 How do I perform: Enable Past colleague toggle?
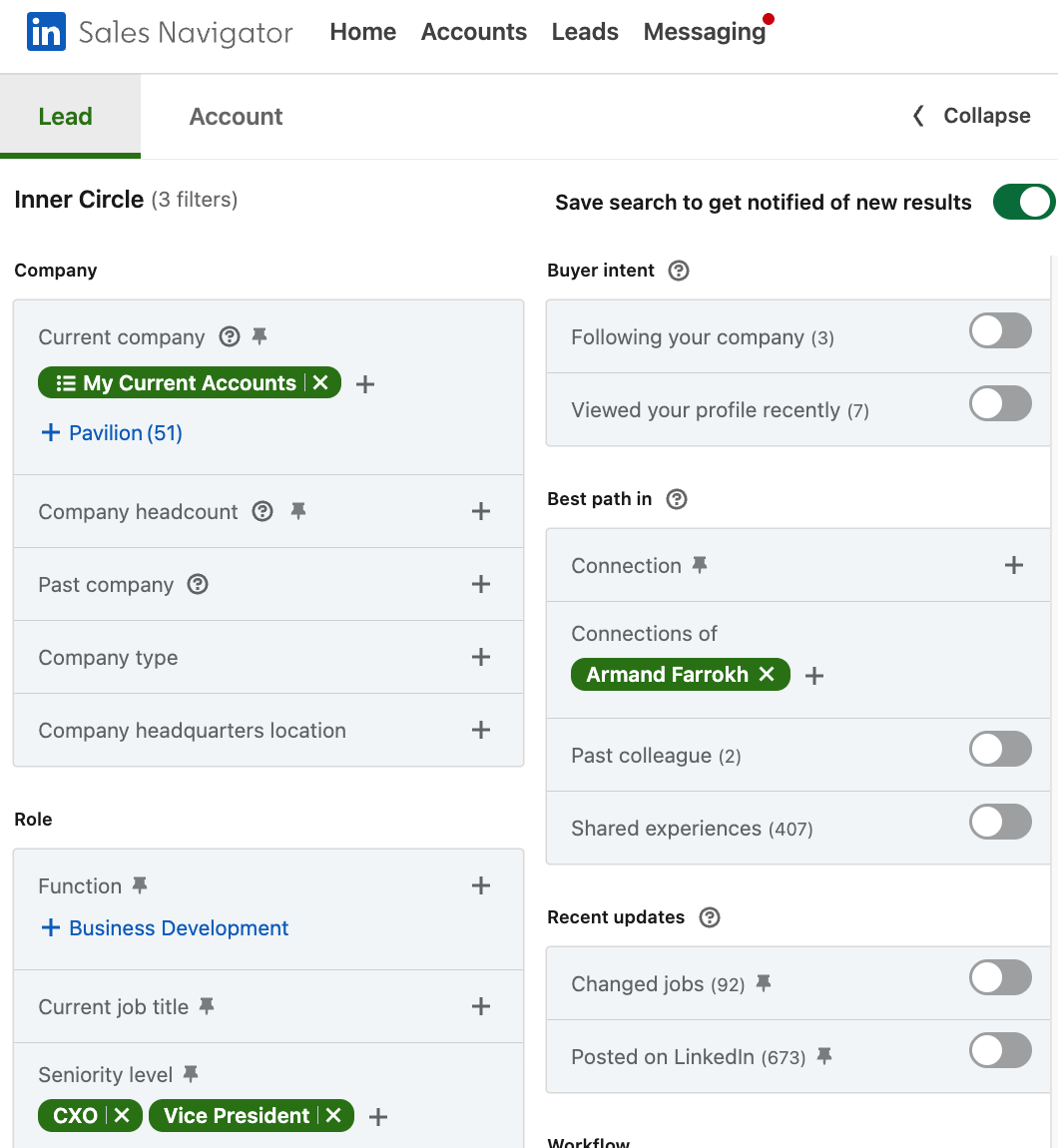1001,749
